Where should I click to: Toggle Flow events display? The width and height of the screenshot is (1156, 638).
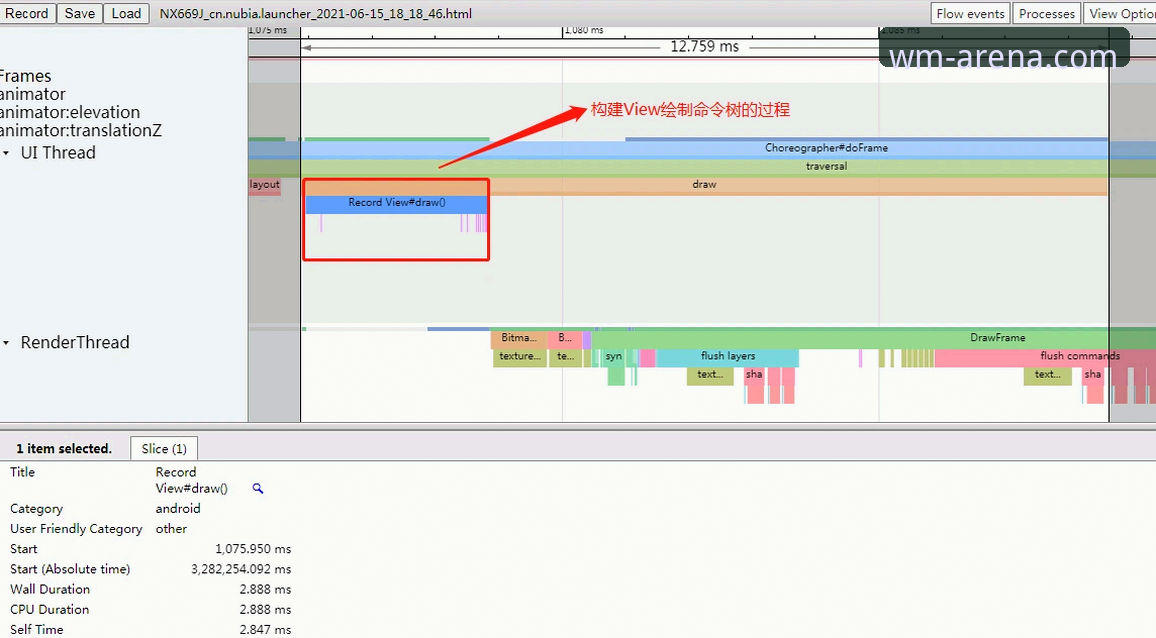click(970, 13)
